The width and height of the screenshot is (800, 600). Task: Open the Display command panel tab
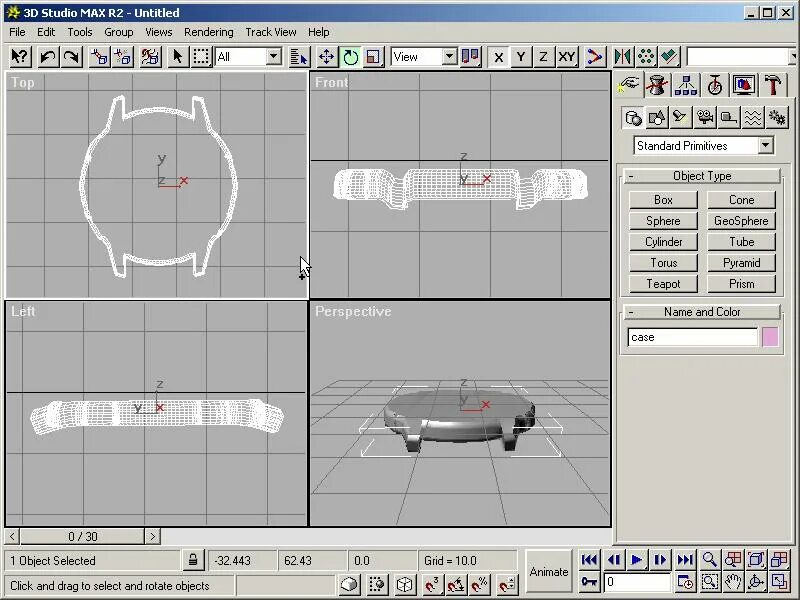point(743,85)
